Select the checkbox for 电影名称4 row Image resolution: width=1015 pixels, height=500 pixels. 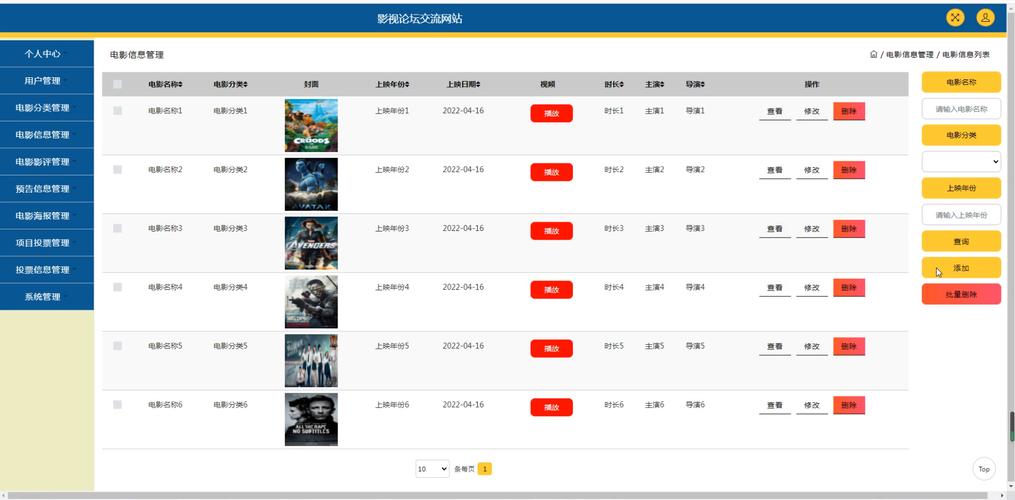tap(117, 287)
